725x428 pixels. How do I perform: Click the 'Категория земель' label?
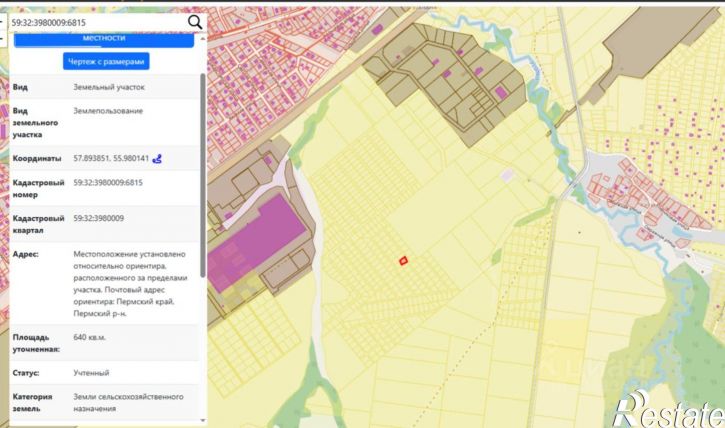tap(32, 403)
